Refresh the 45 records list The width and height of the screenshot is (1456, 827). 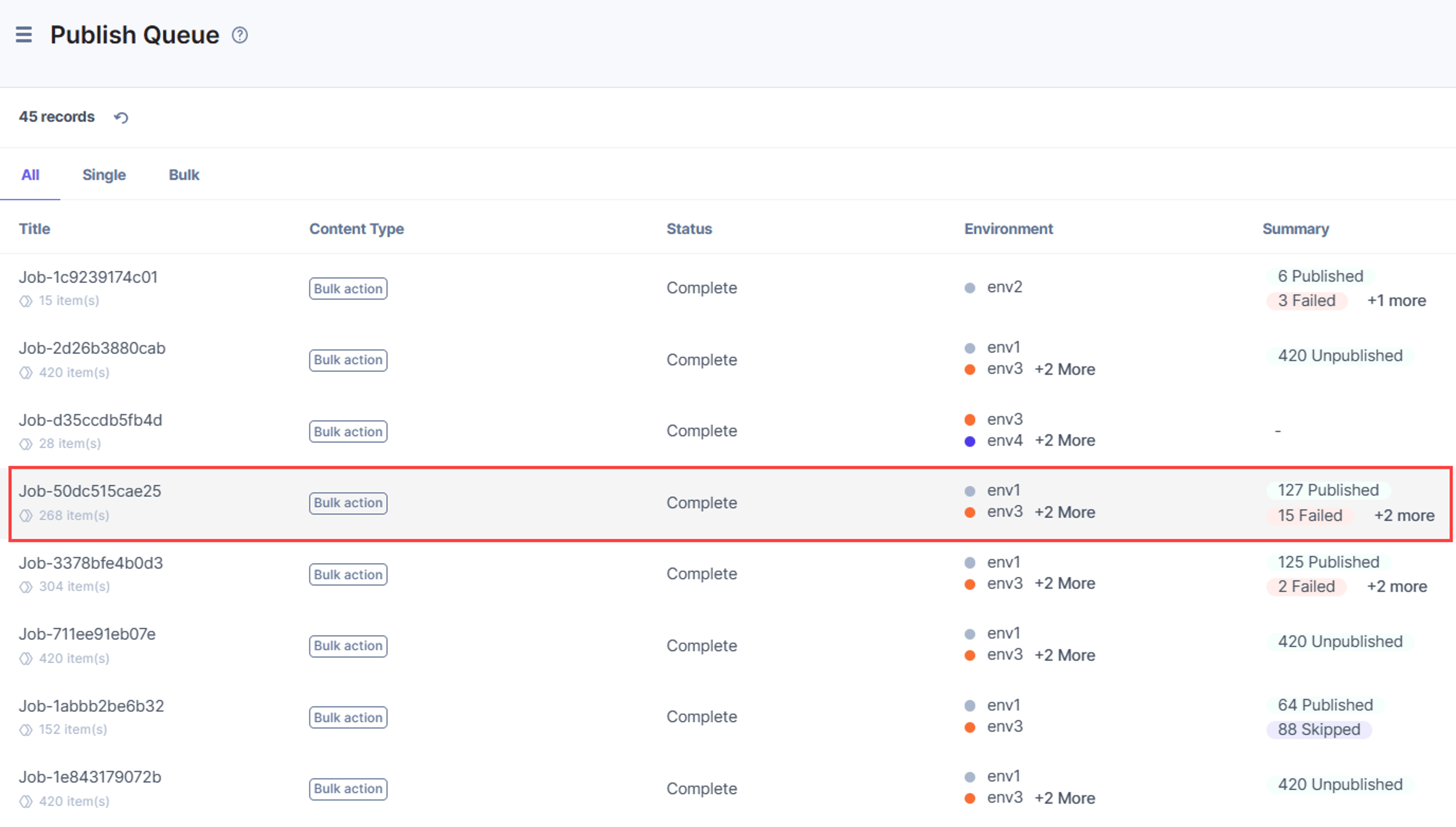click(121, 118)
